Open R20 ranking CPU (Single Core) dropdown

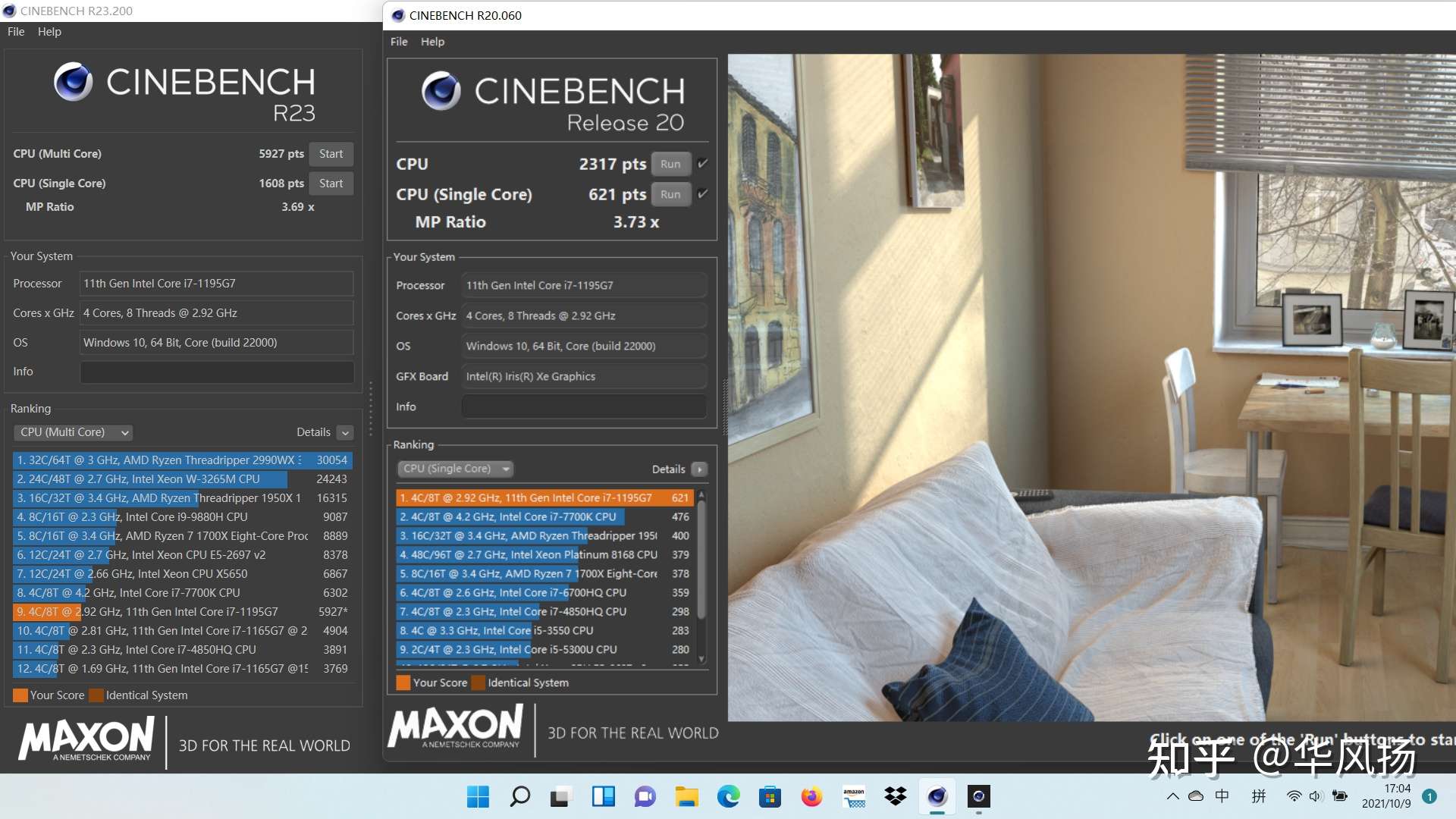click(456, 469)
